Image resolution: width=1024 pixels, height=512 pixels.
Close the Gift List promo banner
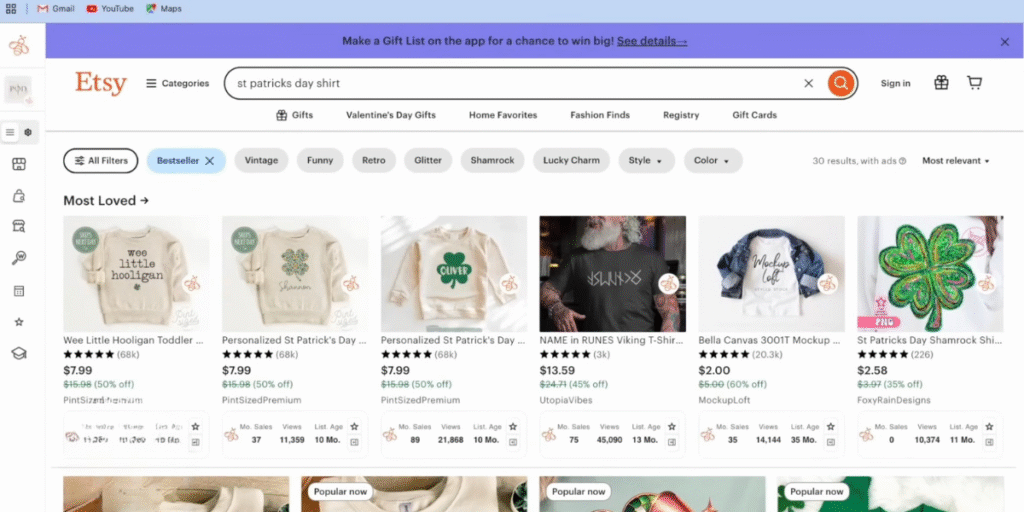point(1005,42)
